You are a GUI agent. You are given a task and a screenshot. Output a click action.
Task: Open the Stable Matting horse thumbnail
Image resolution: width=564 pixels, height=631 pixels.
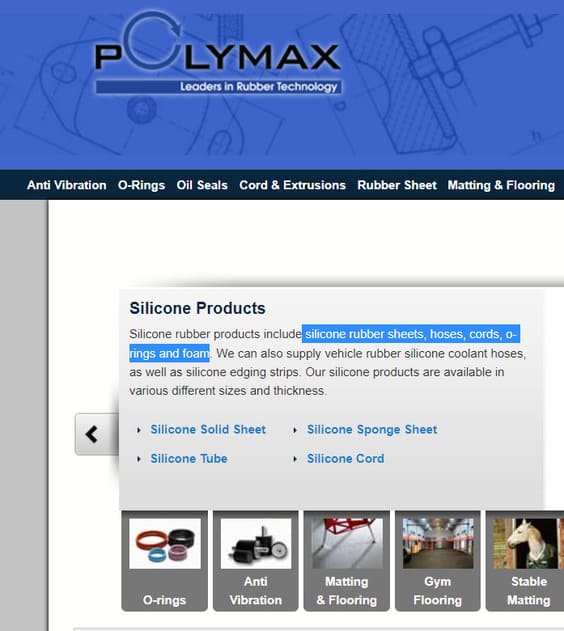pyautogui.click(x=526, y=561)
